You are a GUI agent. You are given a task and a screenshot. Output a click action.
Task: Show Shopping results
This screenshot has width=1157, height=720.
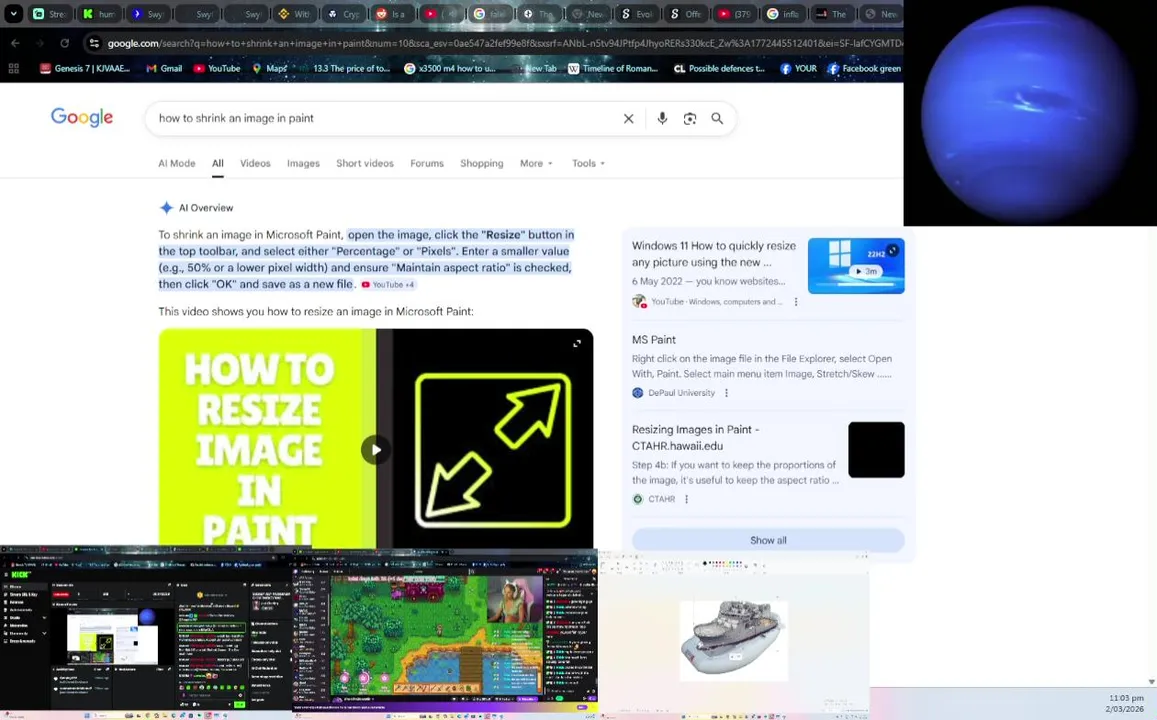(482, 163)
